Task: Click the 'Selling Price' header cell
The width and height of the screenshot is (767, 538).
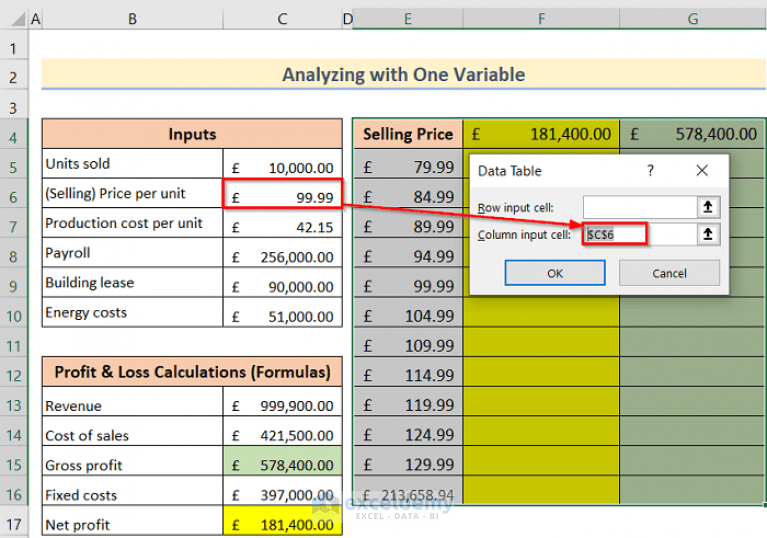Action: click(408, 134)
